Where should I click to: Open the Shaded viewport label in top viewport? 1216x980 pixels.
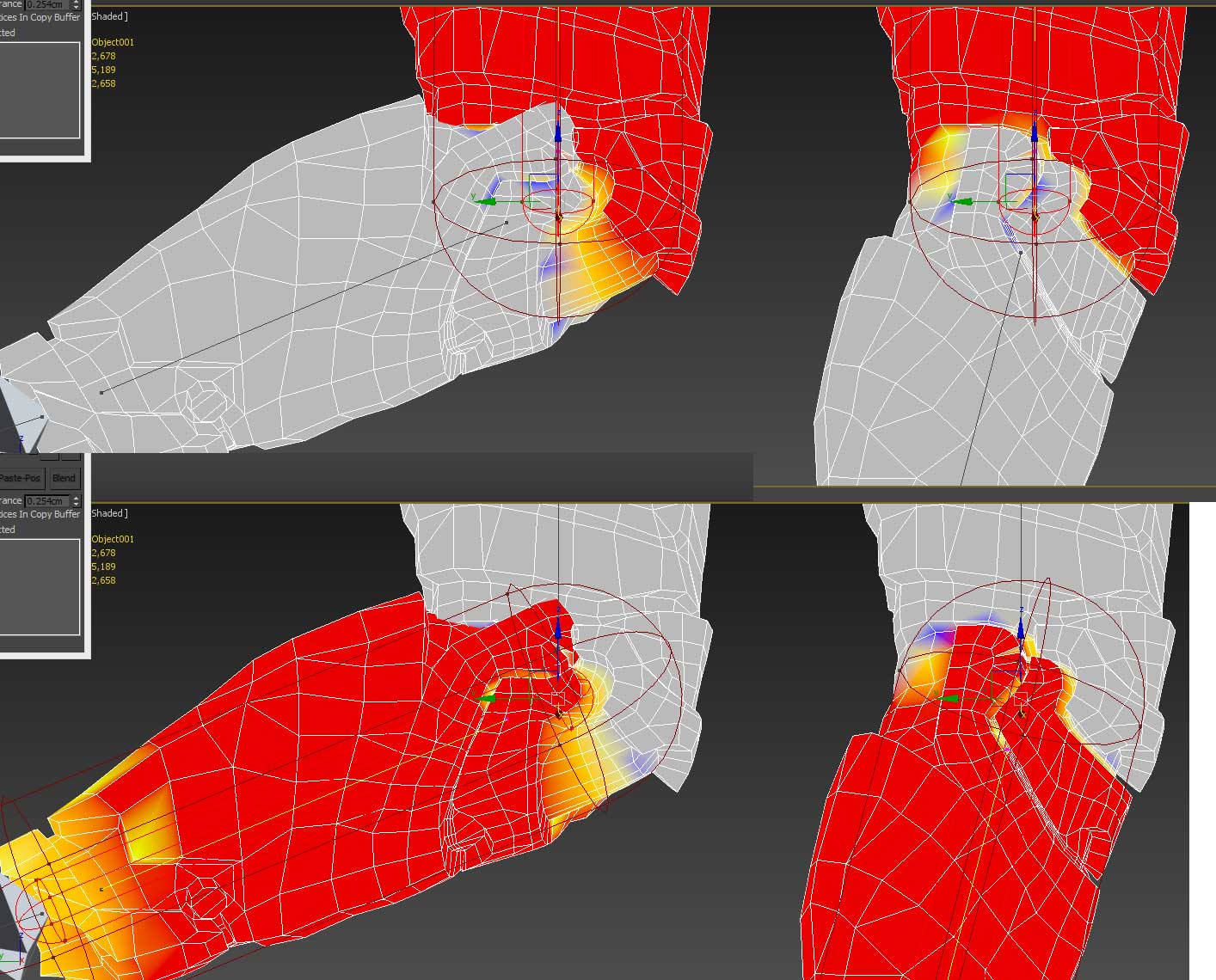(109, 16)
